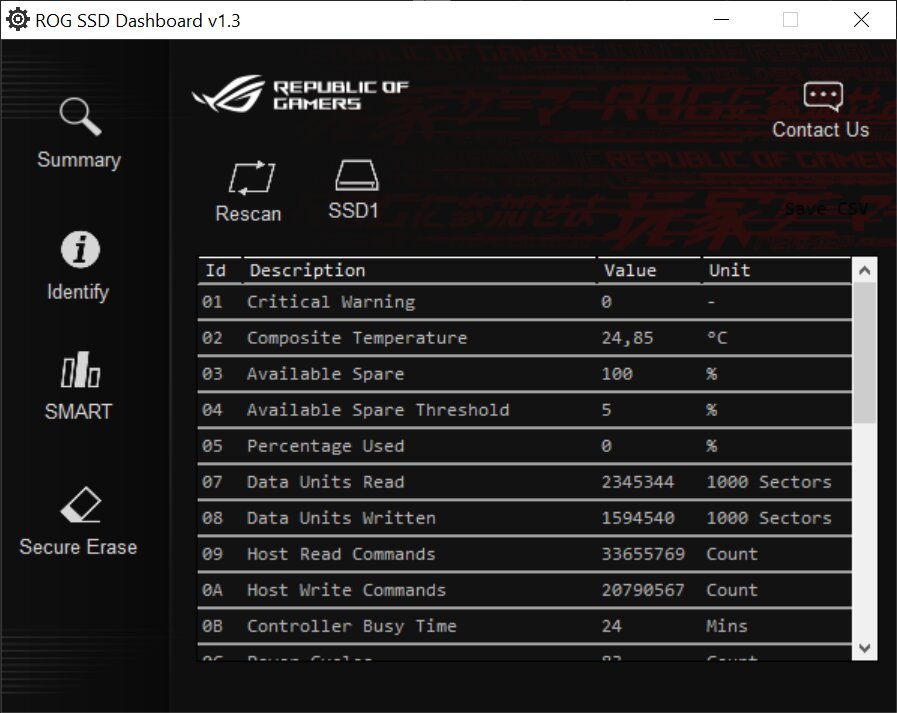Close the ROG SSD Dashboard window
This screenshot has height=713, width=897.
[861, 20]
